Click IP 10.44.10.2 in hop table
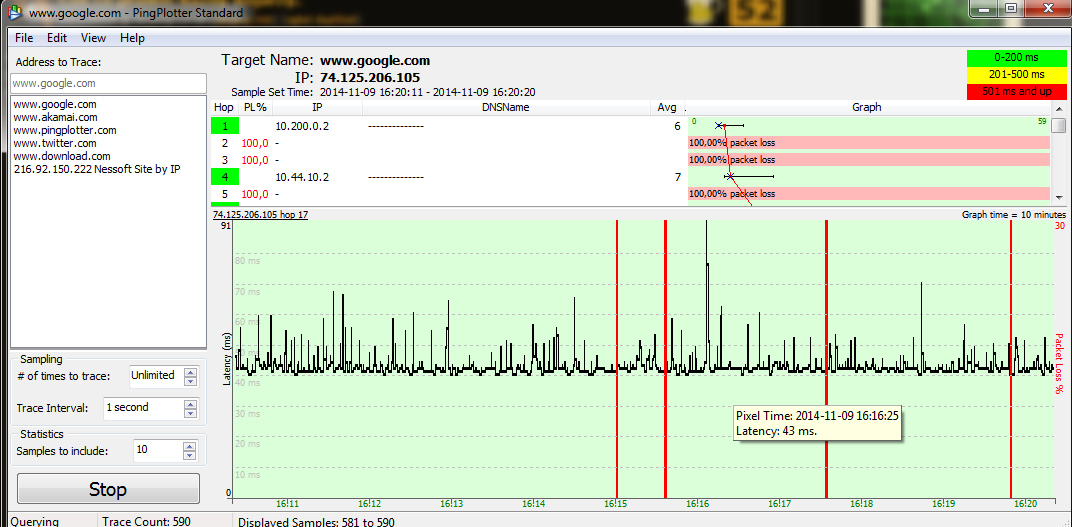 [302, 177]
